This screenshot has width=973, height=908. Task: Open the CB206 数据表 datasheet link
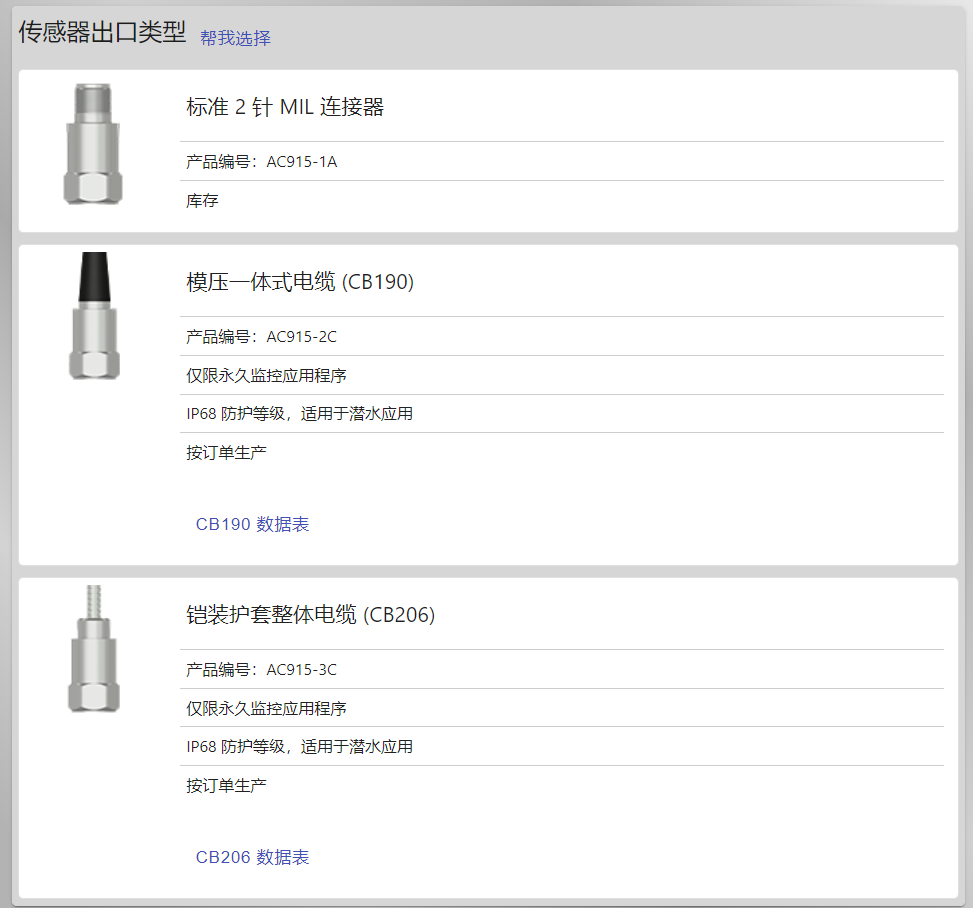[252, 857]
